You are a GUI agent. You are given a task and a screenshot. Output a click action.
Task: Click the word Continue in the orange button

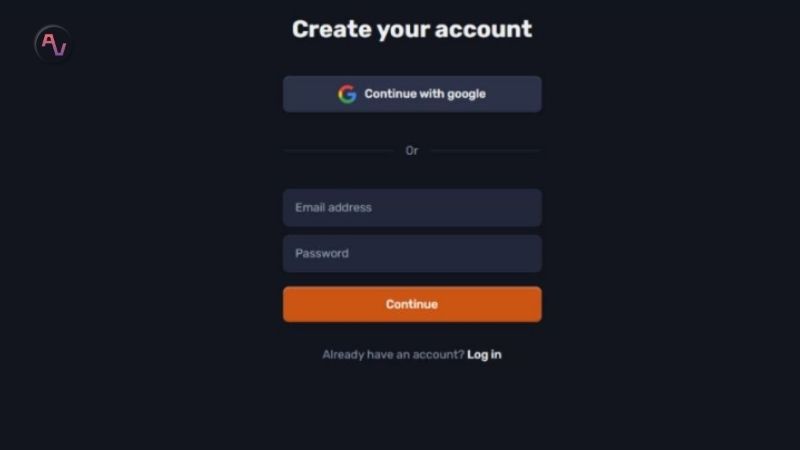tap(412, 304)
